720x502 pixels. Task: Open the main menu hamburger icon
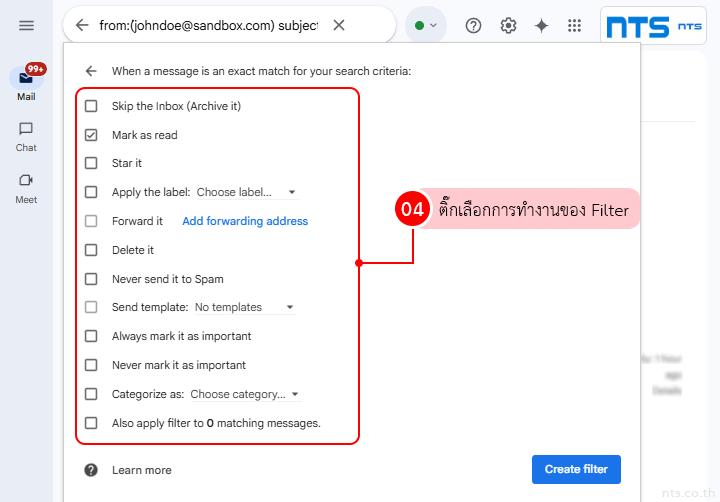[x=26, y=25]
